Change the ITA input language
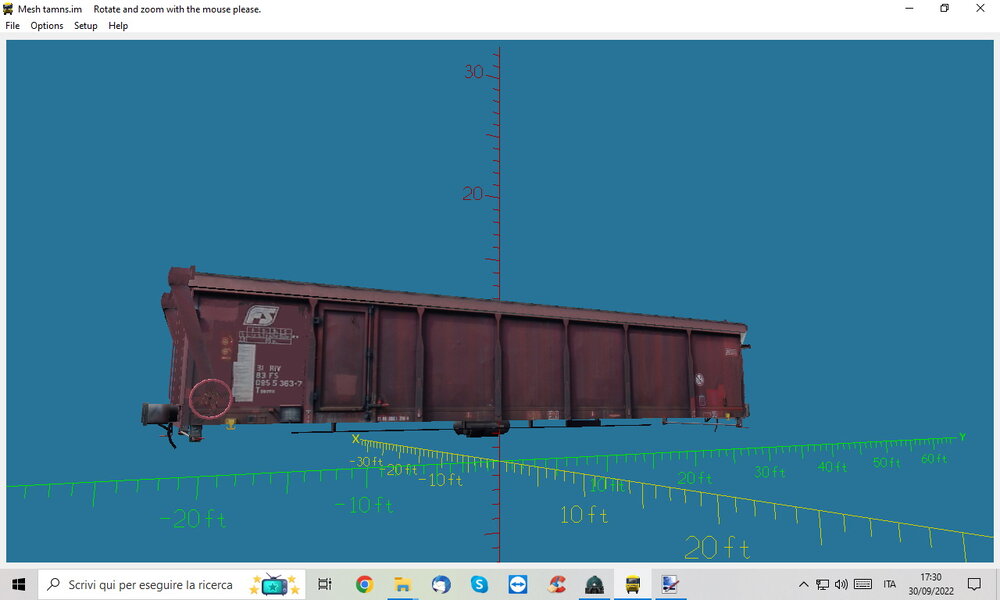Screen dimensions: 1000x600 point(890,584)
